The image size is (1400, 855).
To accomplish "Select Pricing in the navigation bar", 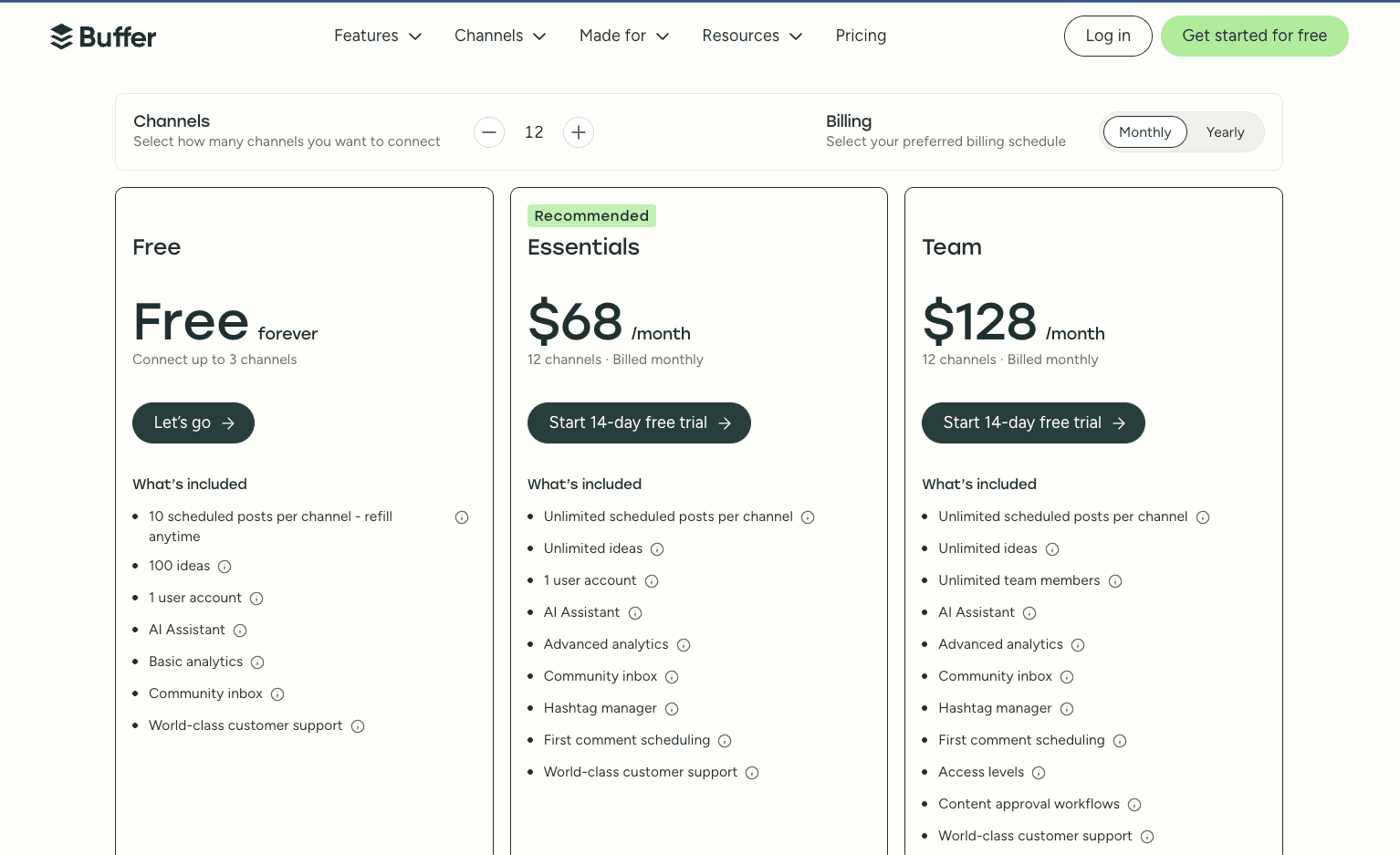I will pos(861,36).
